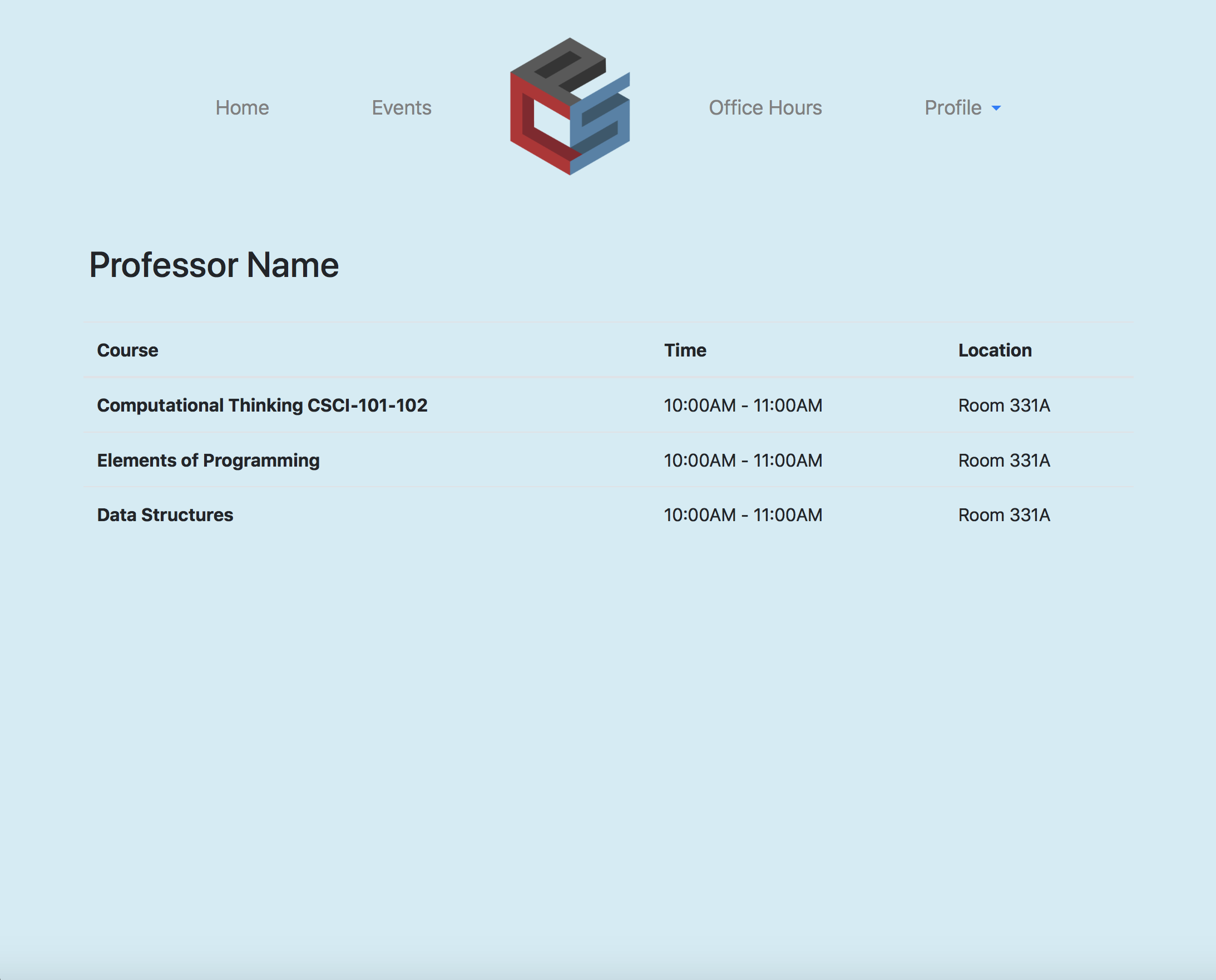Select the Data Structures course
The height and width of the screenshot is (980, 1216).
point(165,515)
